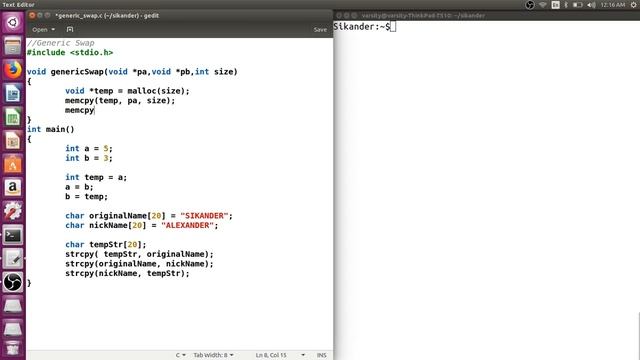Click the Sikander terminal prompt line
Screen dimensions: 640x360
point(364,27)
